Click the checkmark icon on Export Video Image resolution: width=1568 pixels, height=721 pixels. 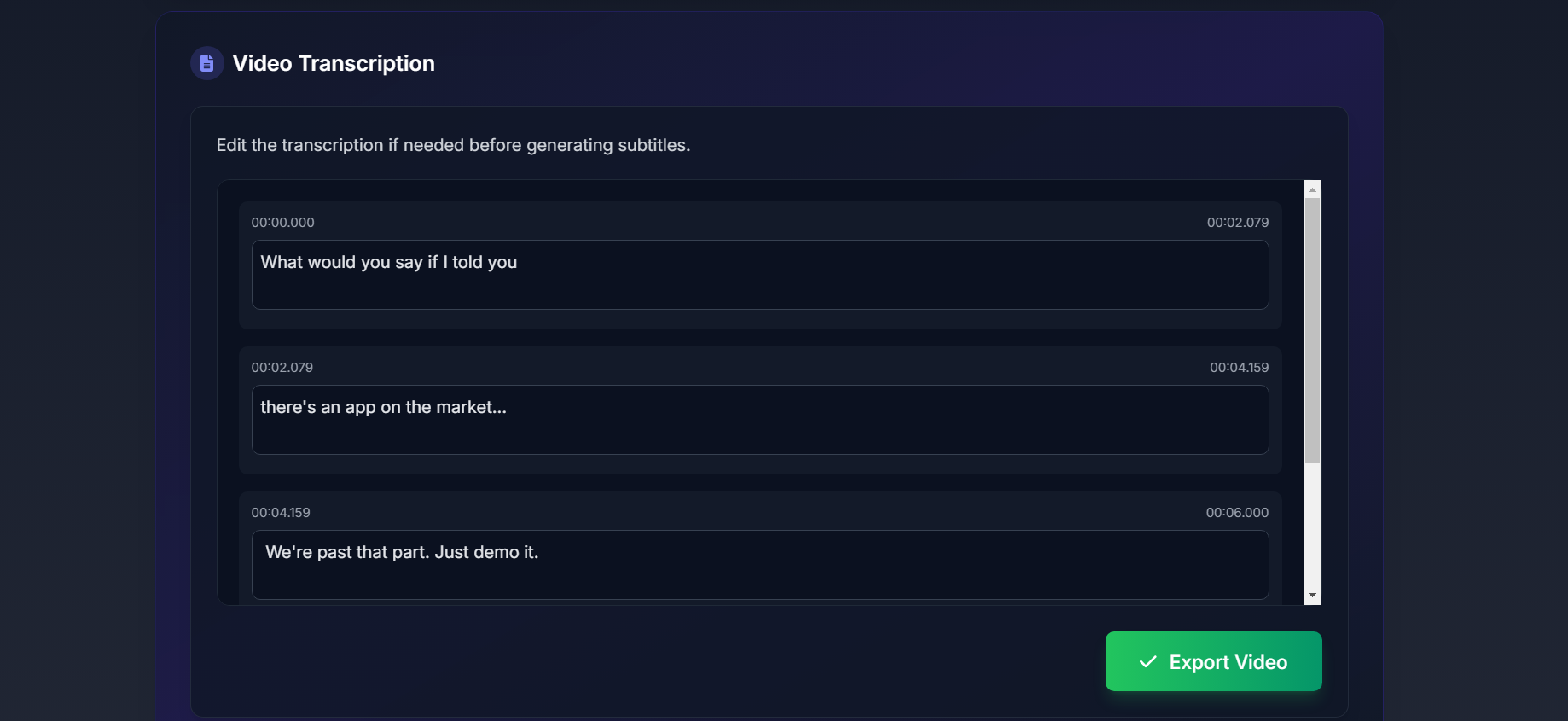click(x=1148, y=662)
